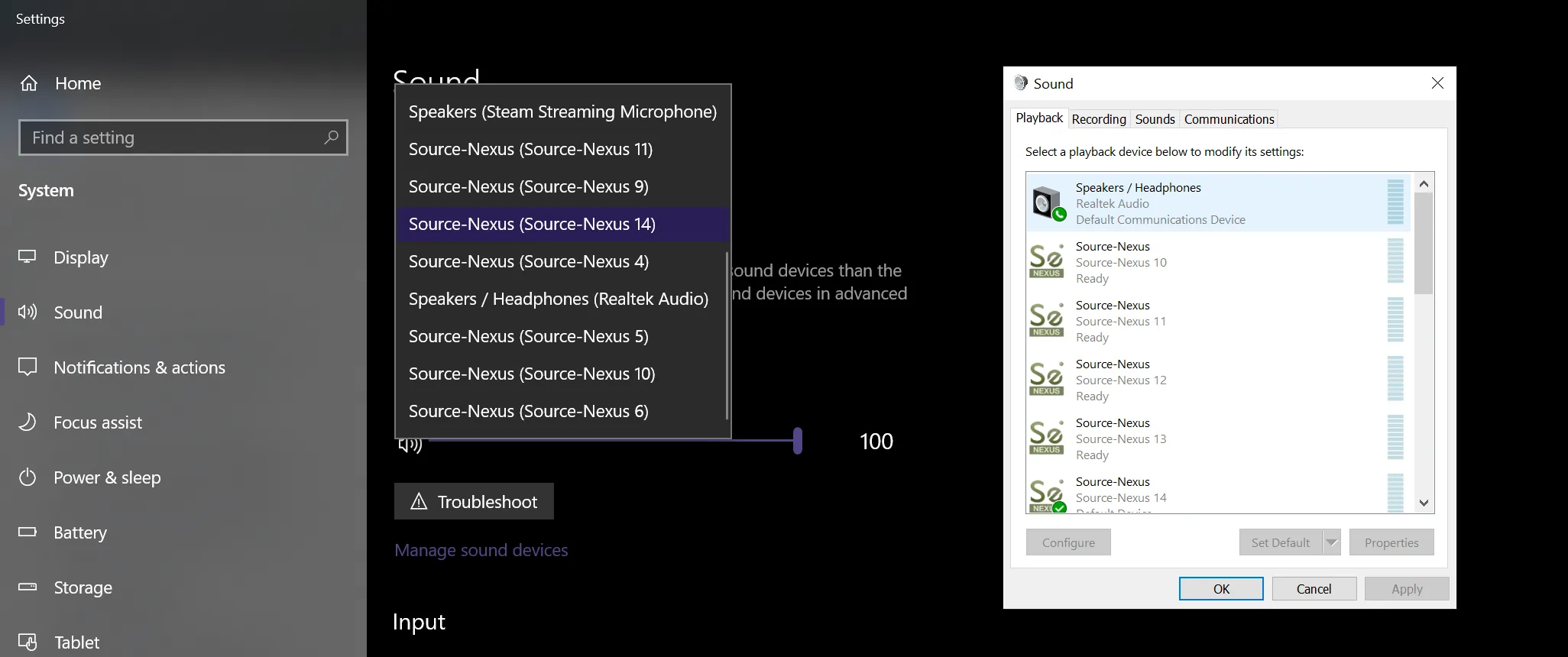Select the Focus assist moon icon

28,422
